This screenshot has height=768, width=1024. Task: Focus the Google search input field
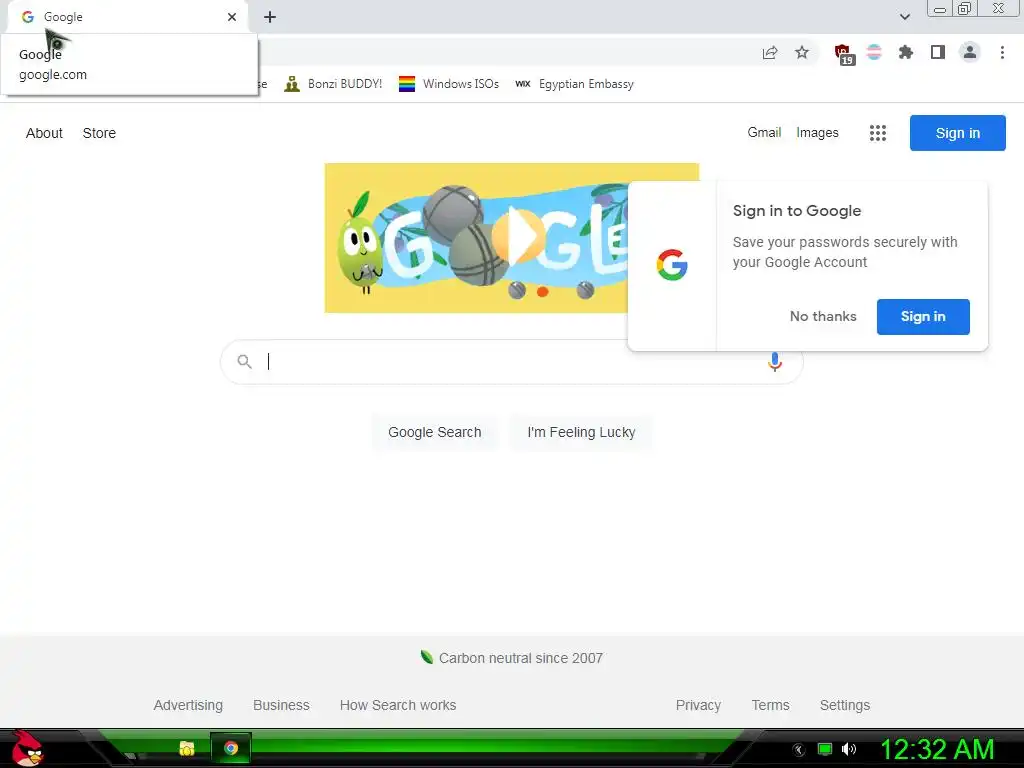[x=511, y=362]
